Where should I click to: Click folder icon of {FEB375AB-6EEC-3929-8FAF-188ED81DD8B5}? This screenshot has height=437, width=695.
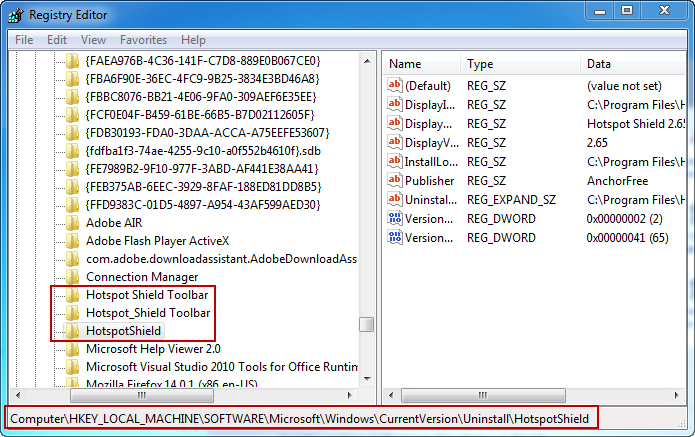tap(73, 187)
